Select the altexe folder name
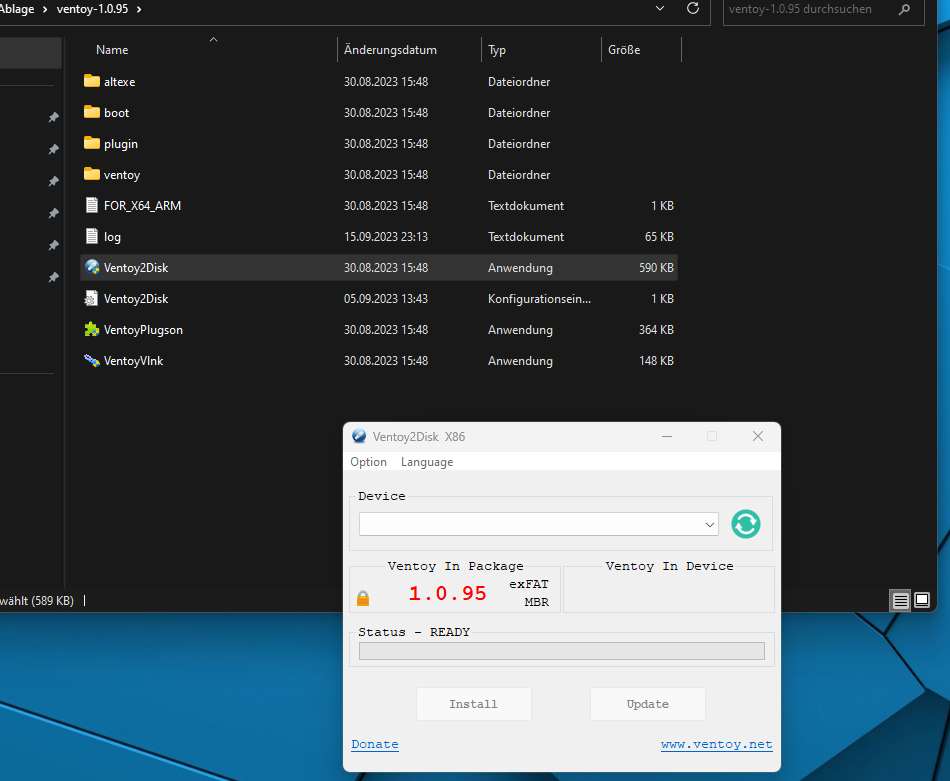Image resolution: width=950 pixels, height=781 pixels. click(119, 82)
